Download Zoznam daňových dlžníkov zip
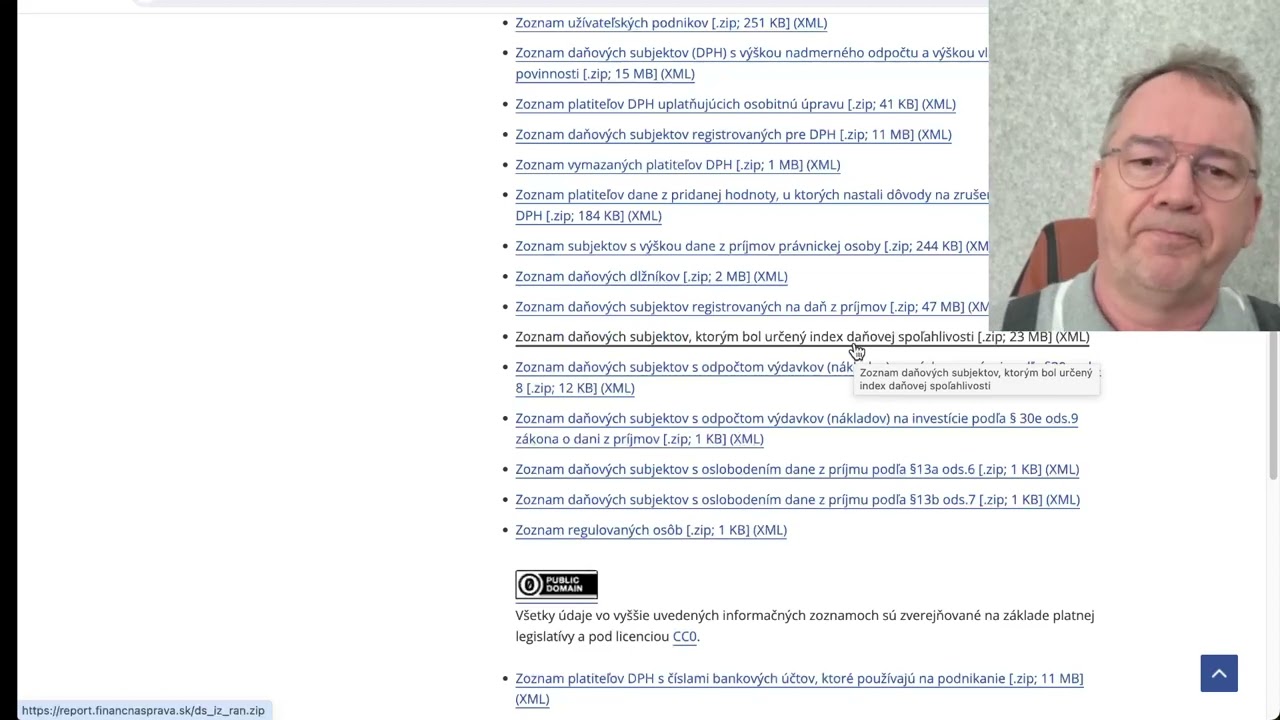 pos(650,277)
